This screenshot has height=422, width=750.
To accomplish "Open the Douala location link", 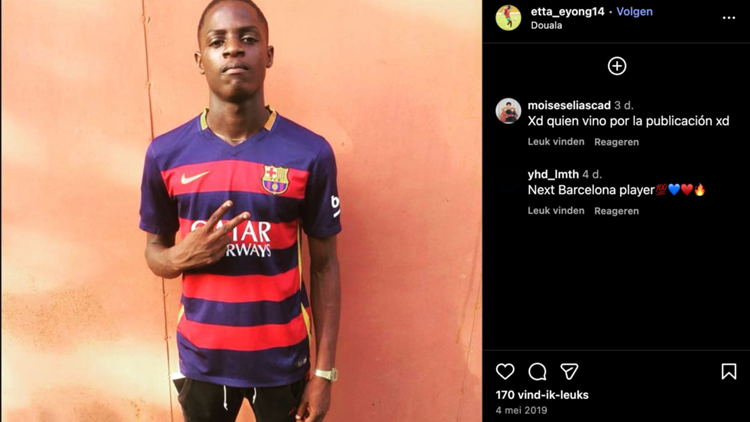I will 546,25.
